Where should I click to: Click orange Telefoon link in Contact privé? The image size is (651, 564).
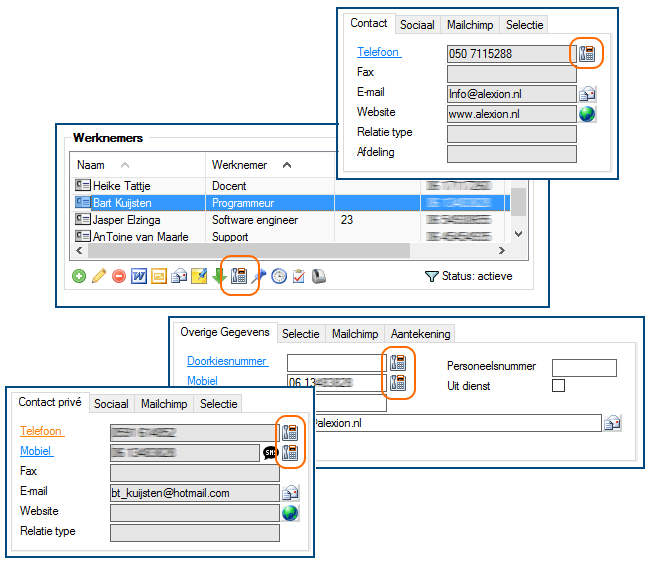tap(42, 431)
